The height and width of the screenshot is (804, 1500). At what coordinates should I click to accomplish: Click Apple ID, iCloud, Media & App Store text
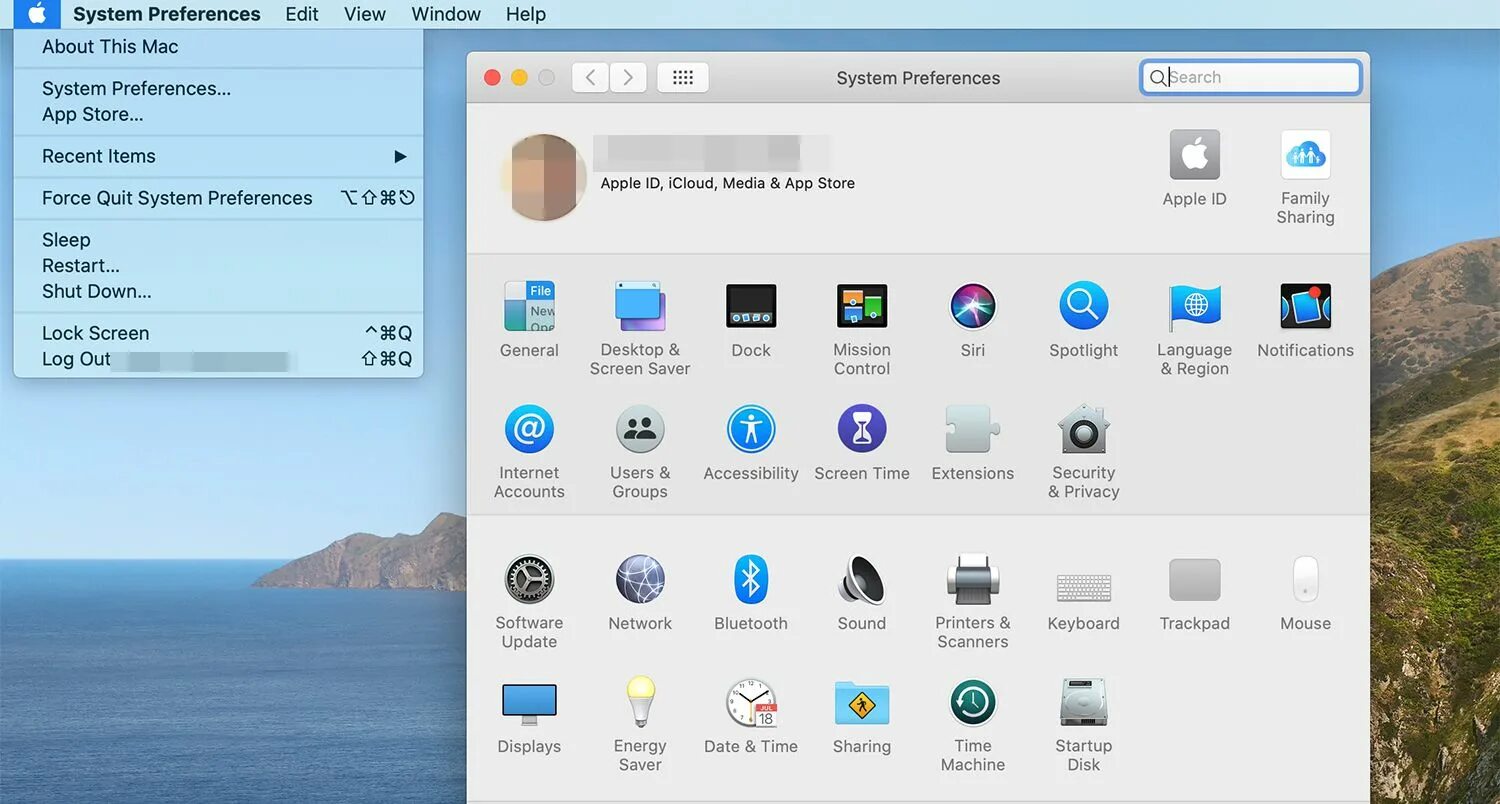728,183
